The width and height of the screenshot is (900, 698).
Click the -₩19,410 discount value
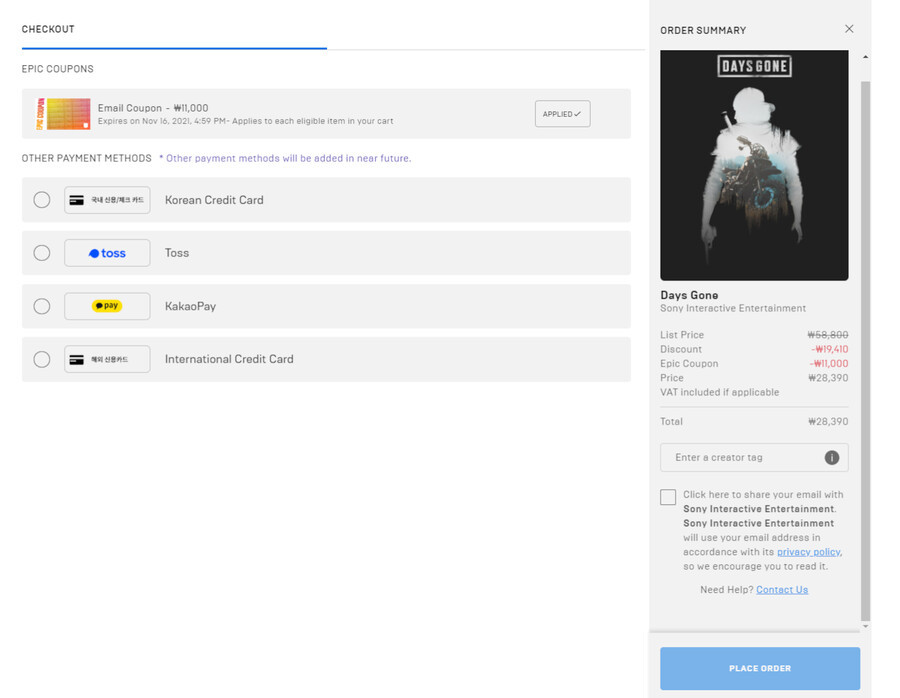(x=829, y=349)
